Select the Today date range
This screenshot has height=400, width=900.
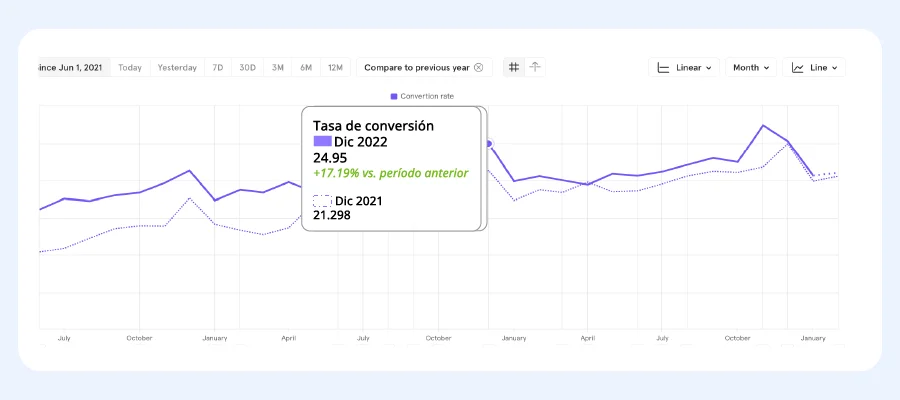tap(130, 68)
